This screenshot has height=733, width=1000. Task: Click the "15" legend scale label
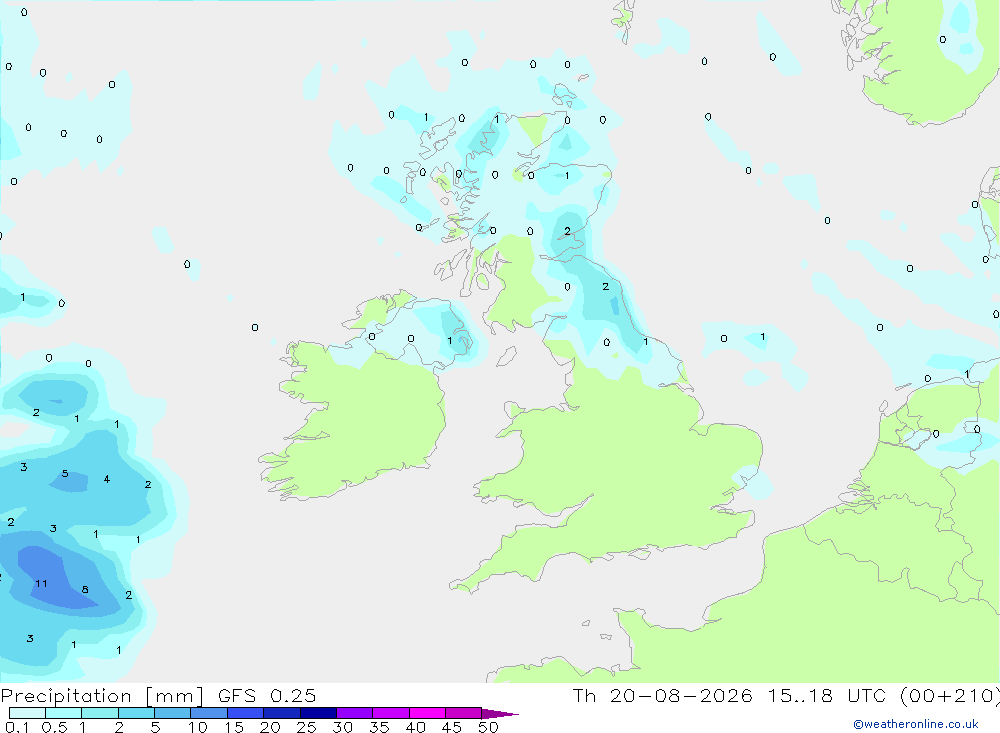point(234,727)
